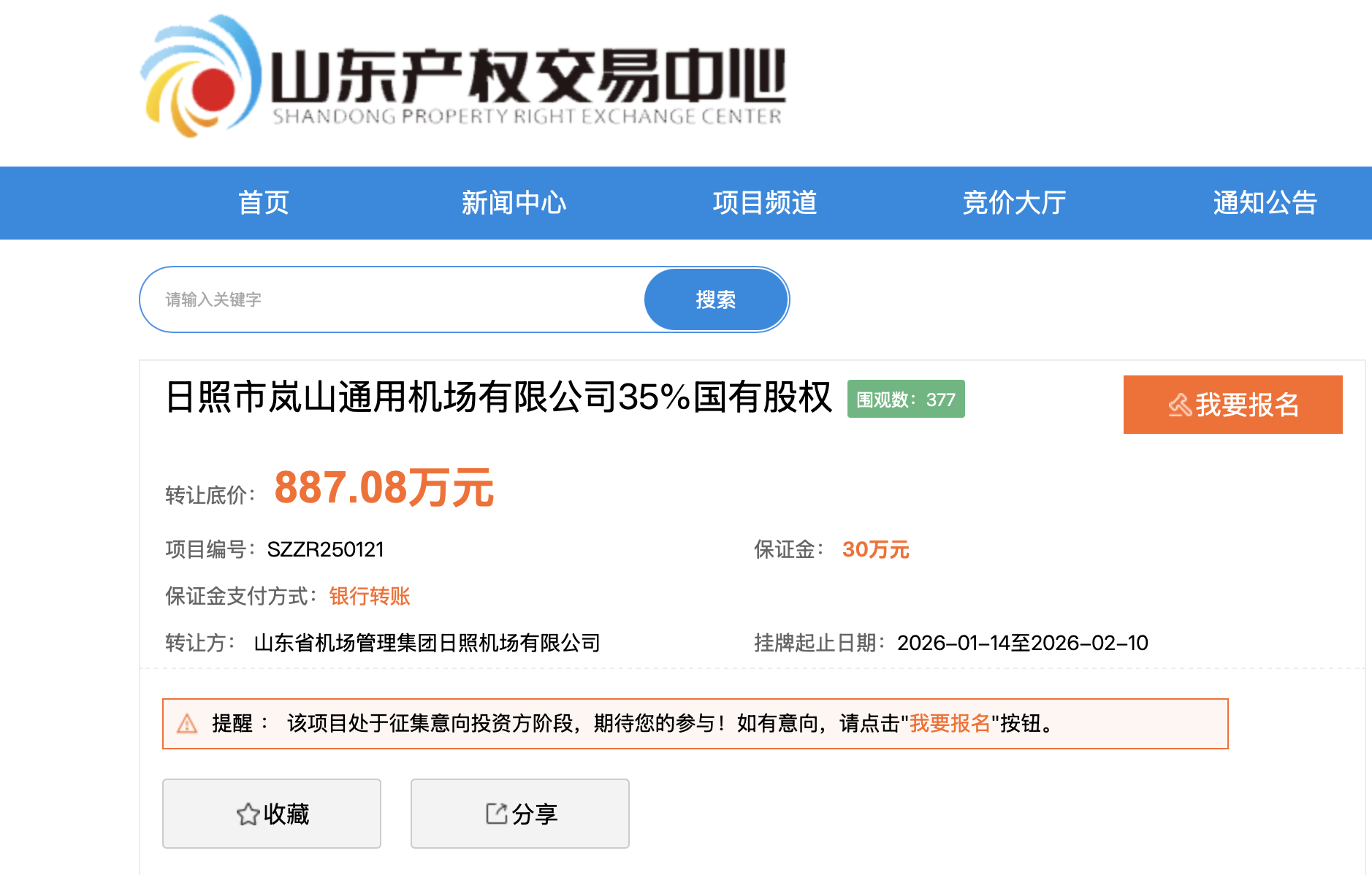Screen dimensions: 1372x875
Task: Click the warning triangle icon beside 提醒
Action: (x=187, y=724)
